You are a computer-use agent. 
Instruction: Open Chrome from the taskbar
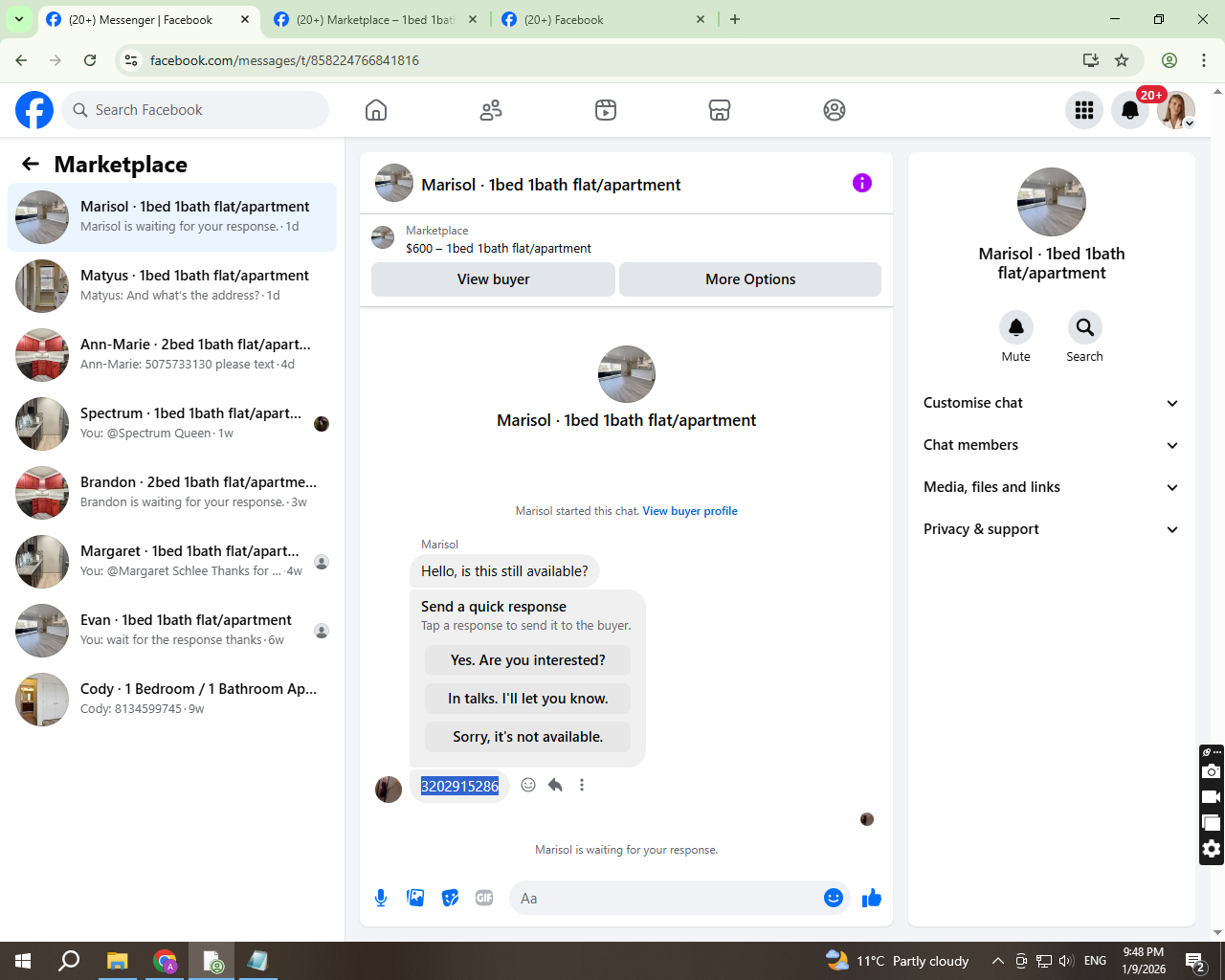tap(166, 961)
